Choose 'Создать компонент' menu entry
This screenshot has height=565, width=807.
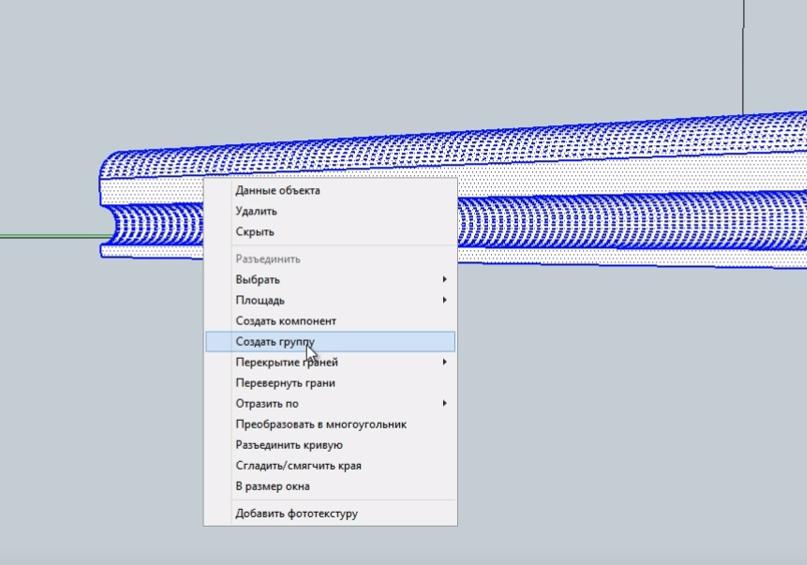(329, 321)
